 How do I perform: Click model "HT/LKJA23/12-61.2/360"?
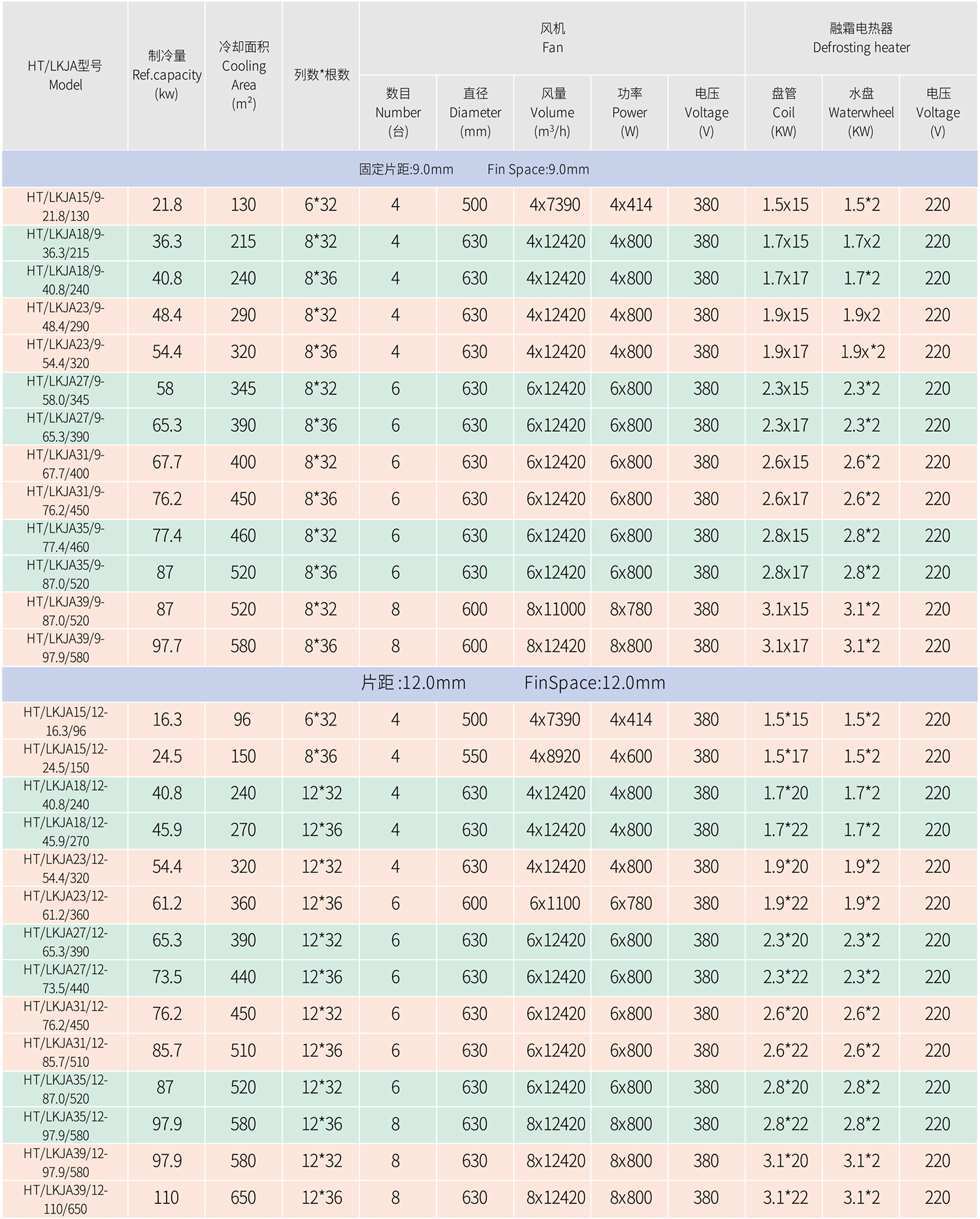click(x=65, y=905)
